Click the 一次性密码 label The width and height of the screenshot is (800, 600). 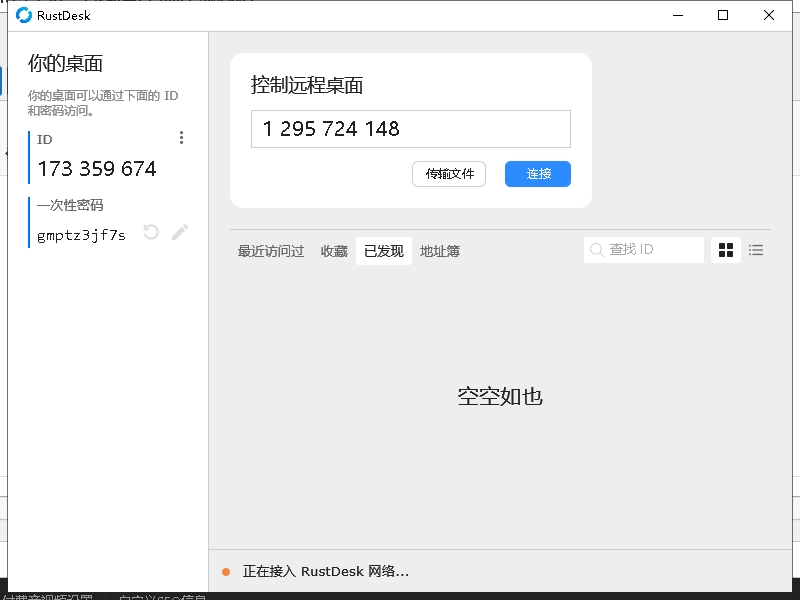(x=70, y=205)
